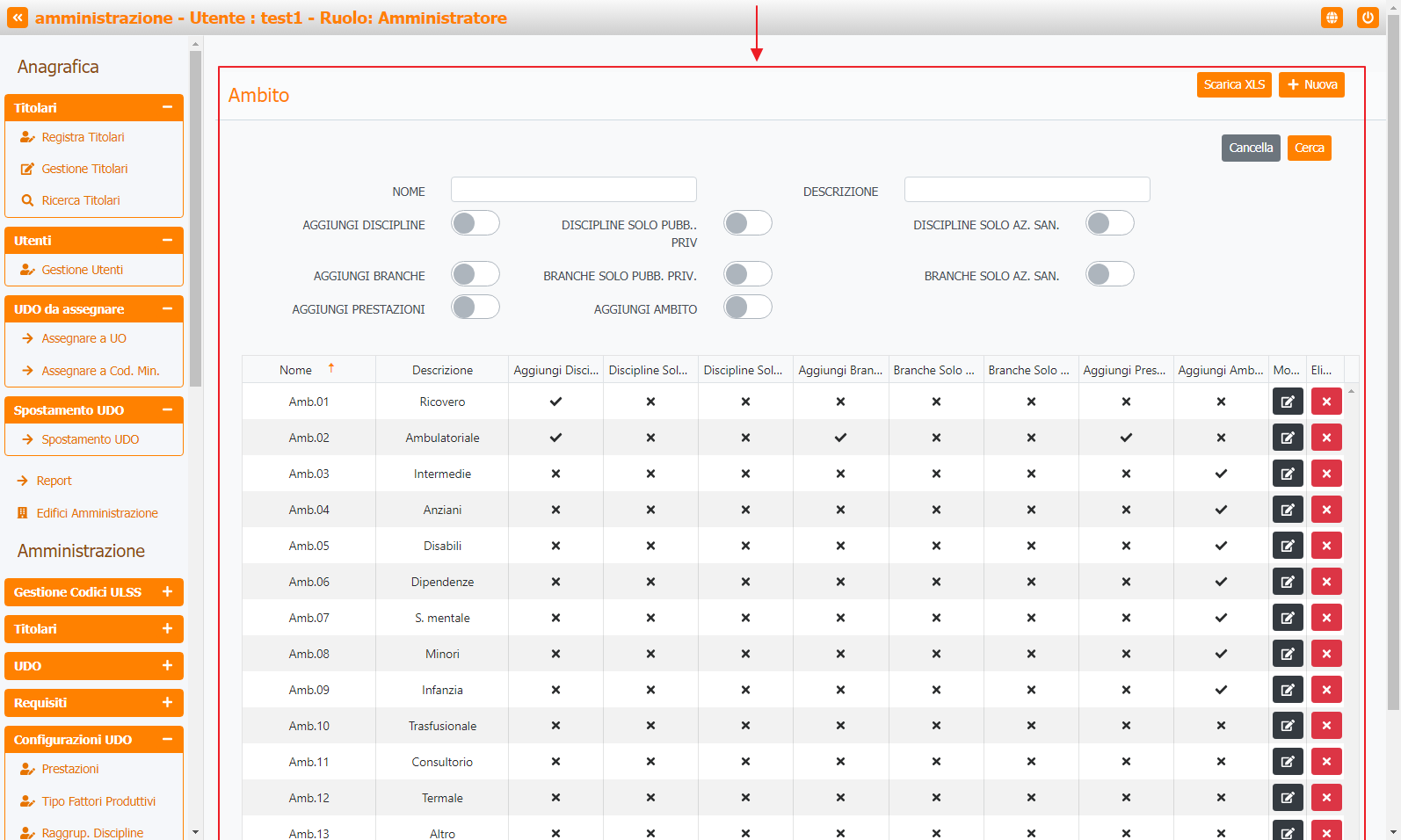Open the Report menu item
This screenshot has width=1401, height=840.
click(x=54, y=481)
